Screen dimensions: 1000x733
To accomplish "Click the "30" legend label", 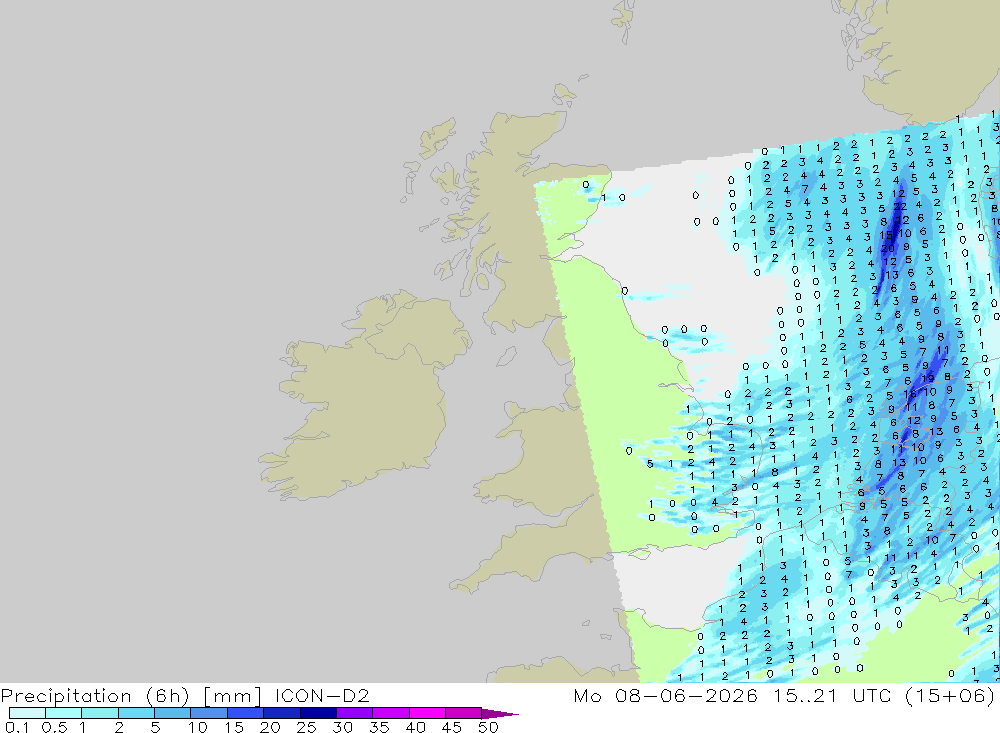I will pos(342,727).
